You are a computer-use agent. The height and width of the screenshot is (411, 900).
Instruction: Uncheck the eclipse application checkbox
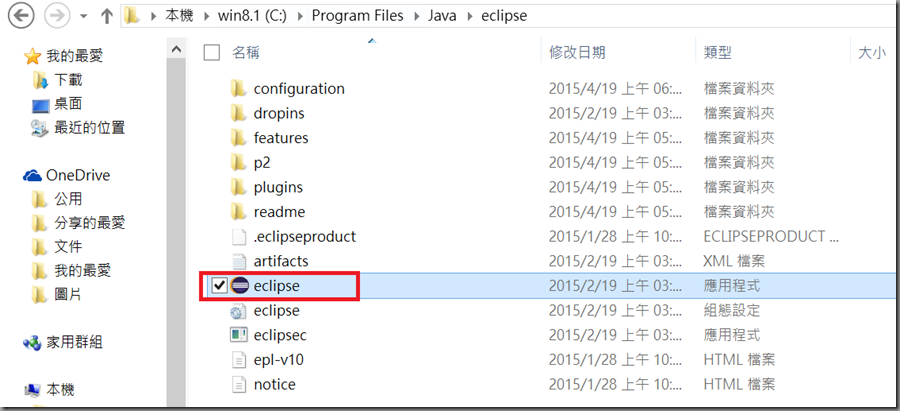[219, 286]
